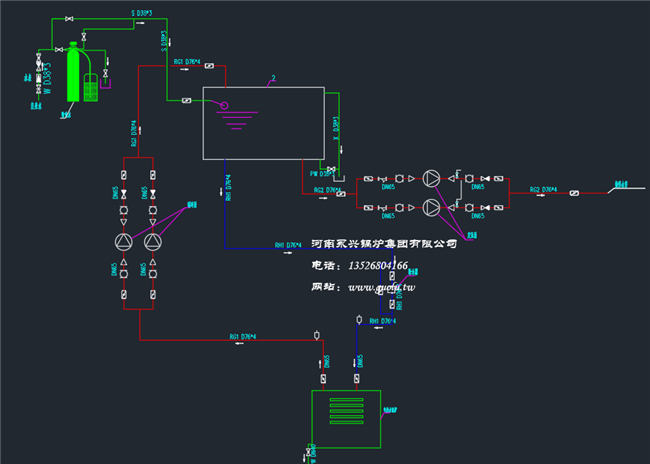
Task: Click the tank number label "2"
Action: coord(273,78)
